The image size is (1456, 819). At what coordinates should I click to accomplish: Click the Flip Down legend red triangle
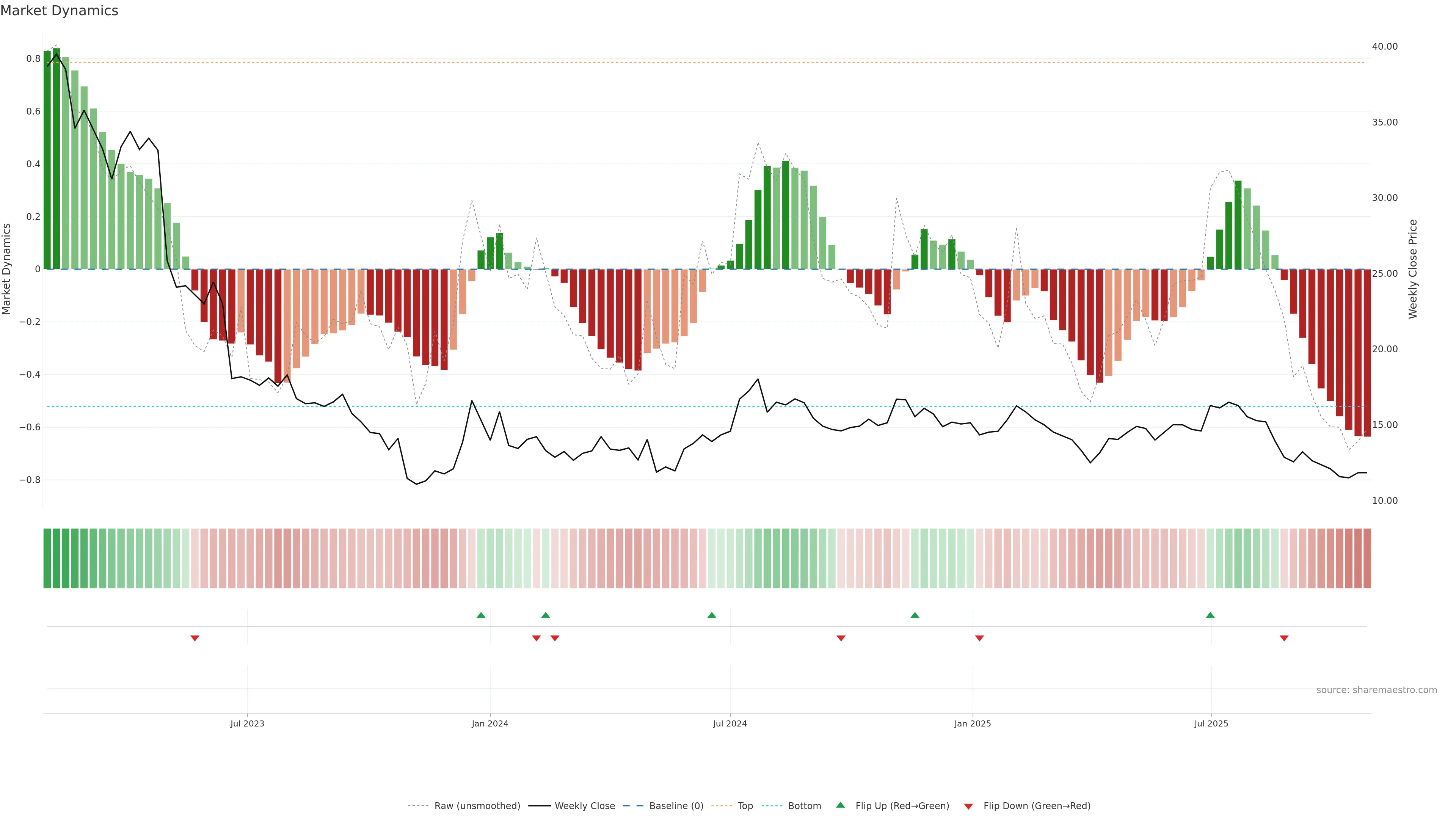click(x=968, y=806)
